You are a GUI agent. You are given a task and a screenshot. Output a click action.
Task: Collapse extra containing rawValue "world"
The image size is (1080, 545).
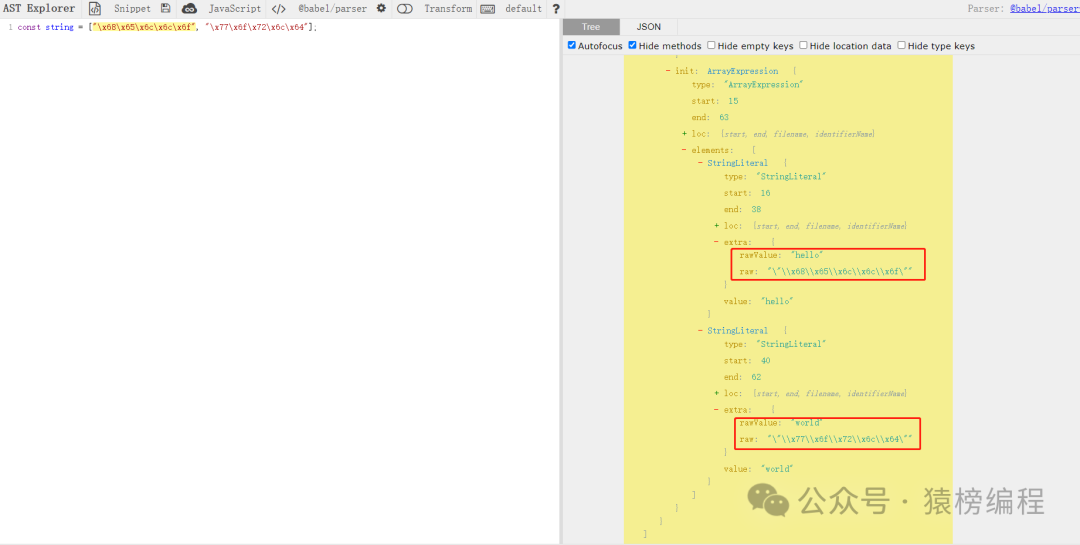716,410
